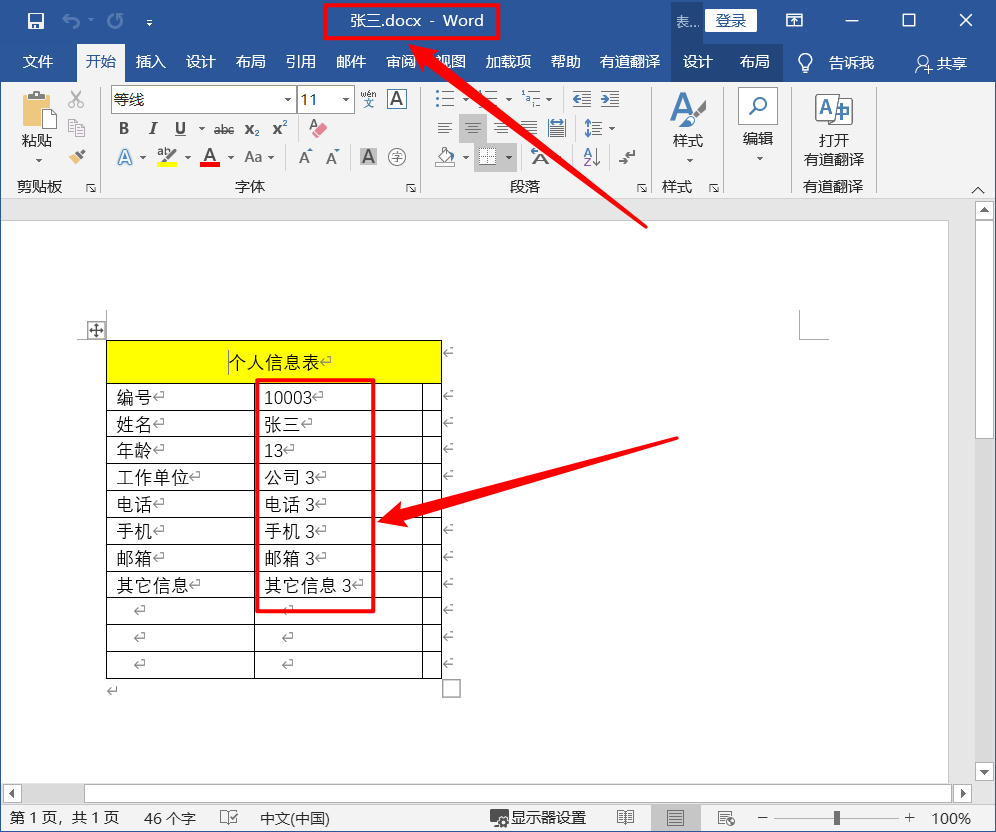Open the 审阅 ribbon tab
The height and width of the screenshot is (832, 996).
[x=401, y=62]
